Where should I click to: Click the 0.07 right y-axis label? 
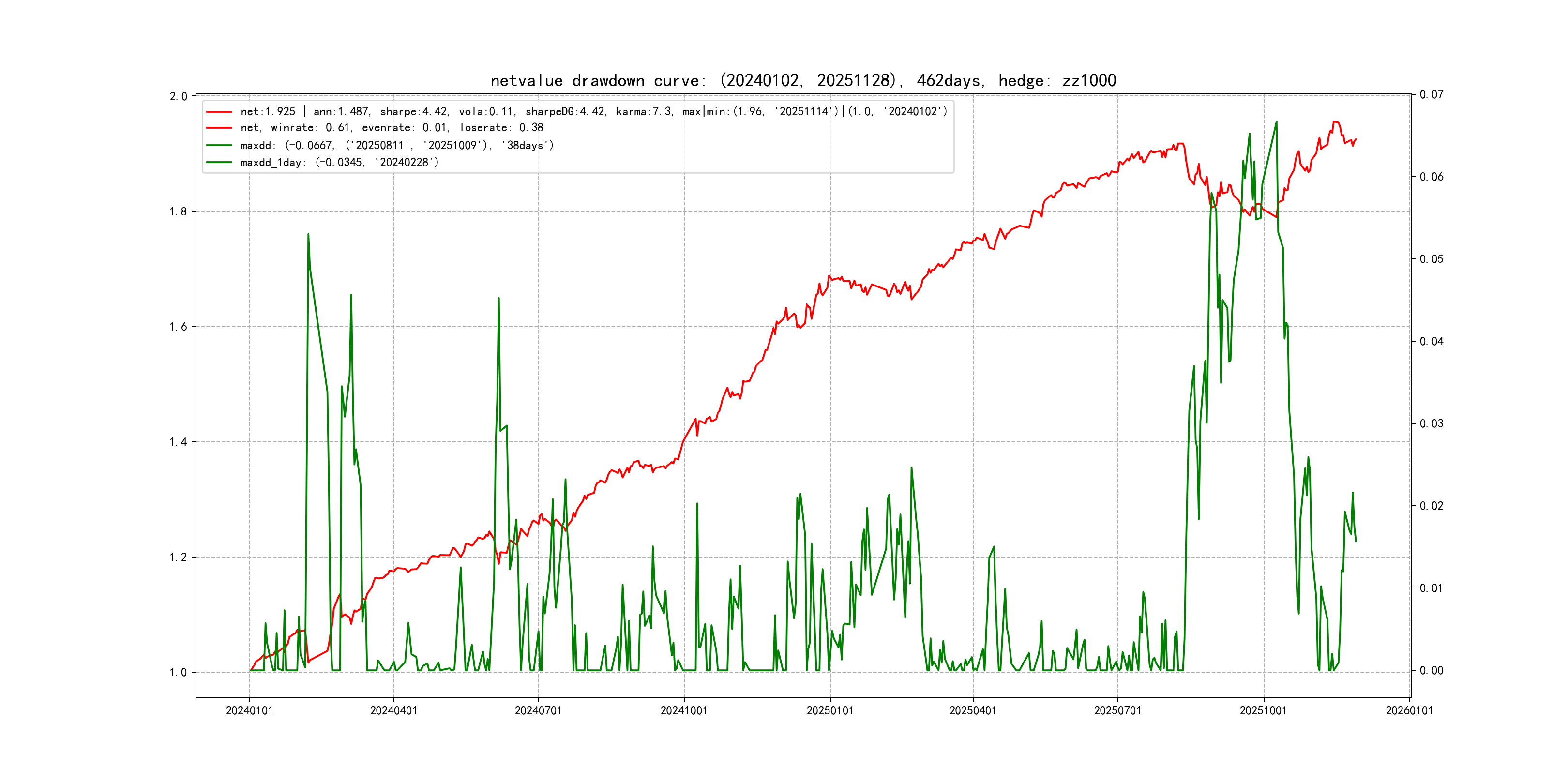click(x=1431, y=95)
